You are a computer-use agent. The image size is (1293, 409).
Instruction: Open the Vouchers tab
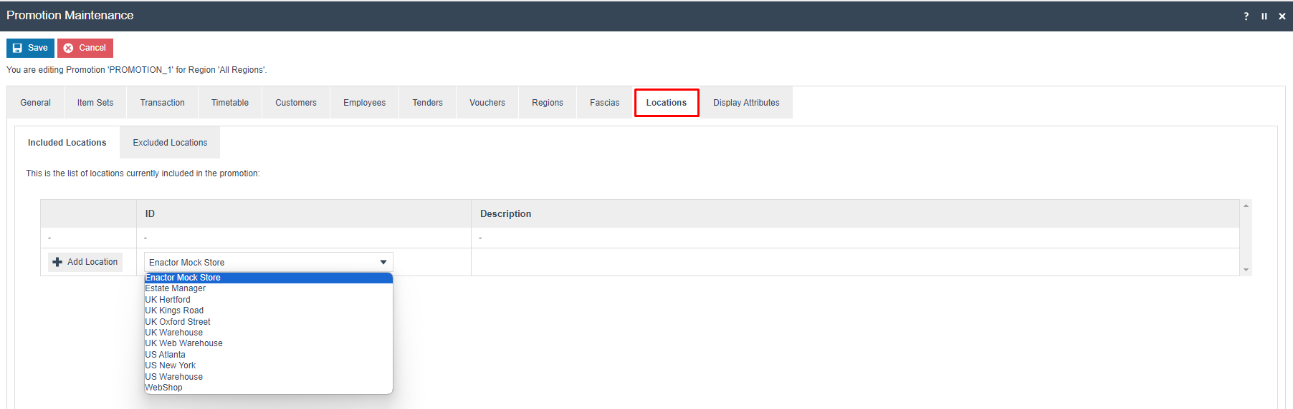[x=487, y=103]
